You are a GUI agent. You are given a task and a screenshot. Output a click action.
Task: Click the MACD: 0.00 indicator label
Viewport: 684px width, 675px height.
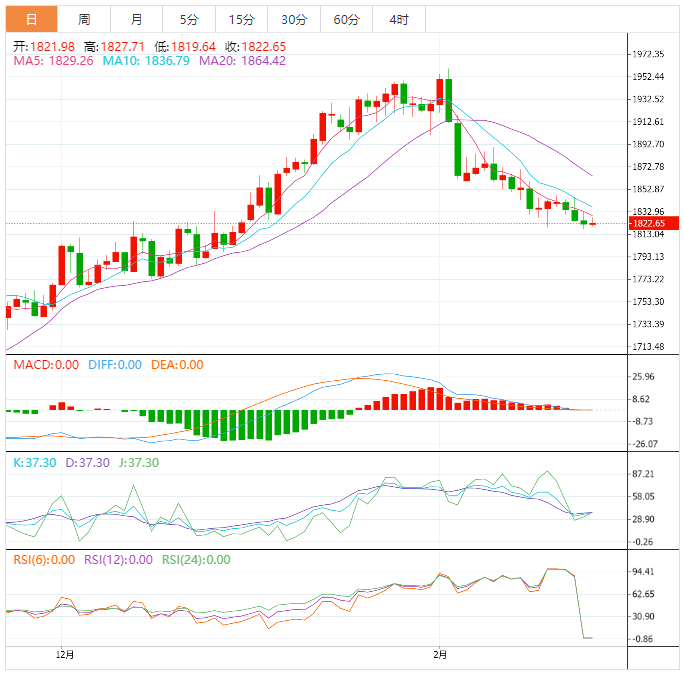click(x=46, y=365)
